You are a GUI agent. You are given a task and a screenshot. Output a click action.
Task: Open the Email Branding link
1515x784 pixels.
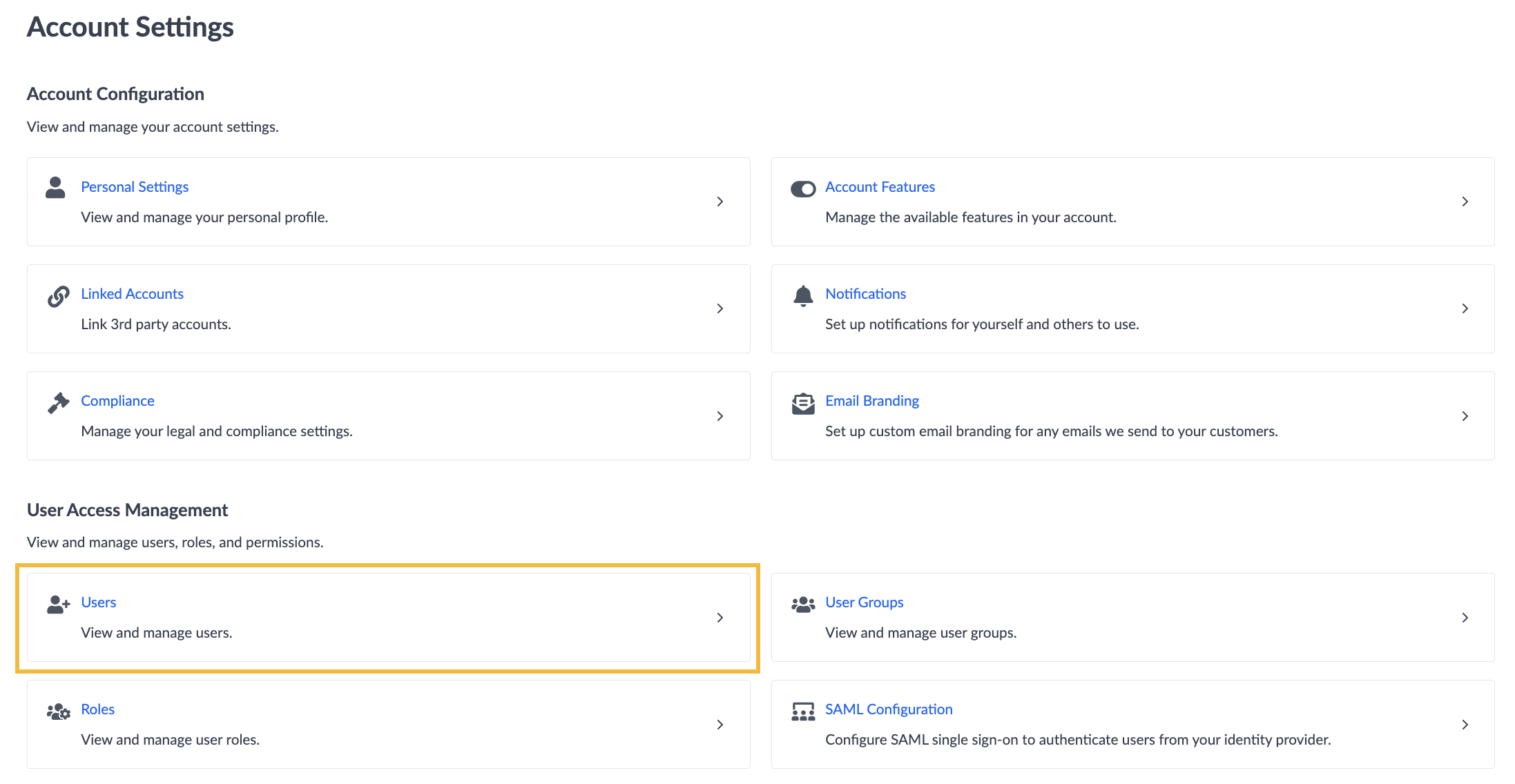pyautogui.click(x=872, y=401)
